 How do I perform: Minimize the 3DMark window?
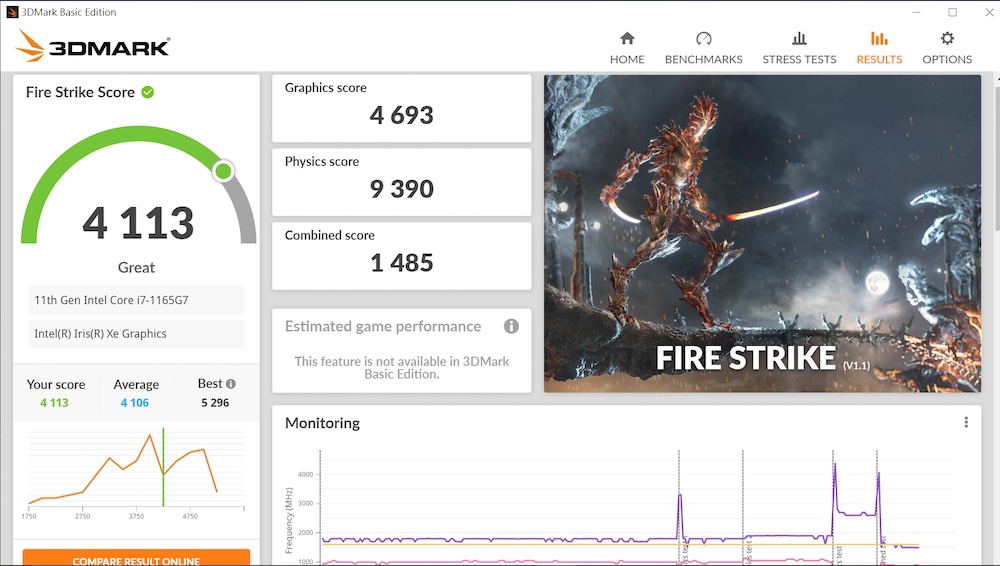click(916, 12)
